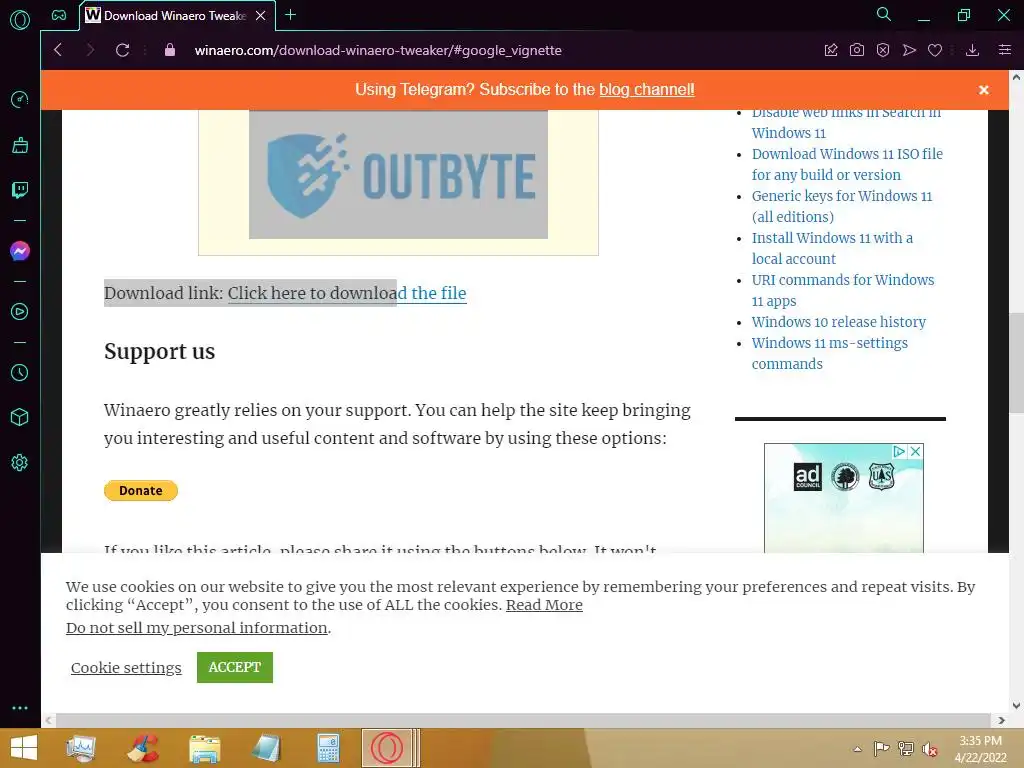Viewport: 1024px width, 768px height.
Task: Open the network tray icon
Action: 906,749
